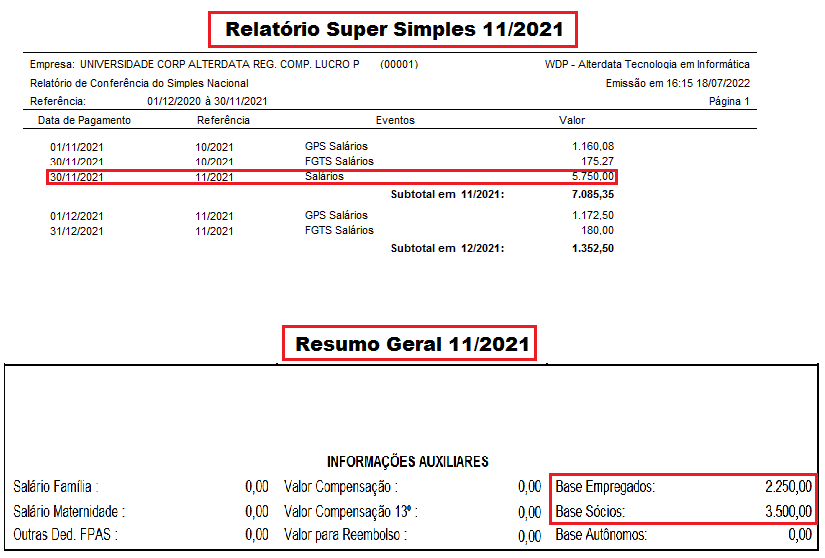The width and height of the screenshot is (825, 558).
Task: Select company name 'UNIVERSIDADE CORP ALTERDATA REG. COMP. LUCRO P'
Action: pos(220,64)
